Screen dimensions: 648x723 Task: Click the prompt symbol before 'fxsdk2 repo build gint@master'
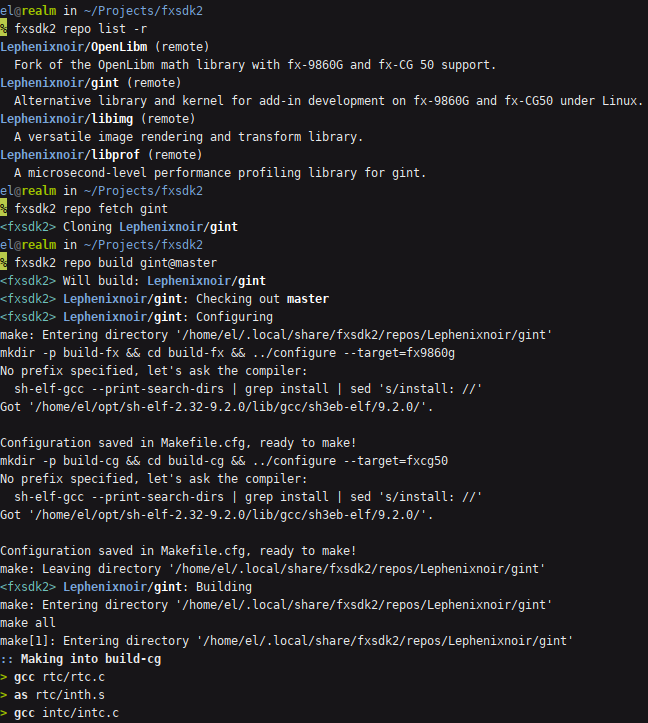(3, 261)
